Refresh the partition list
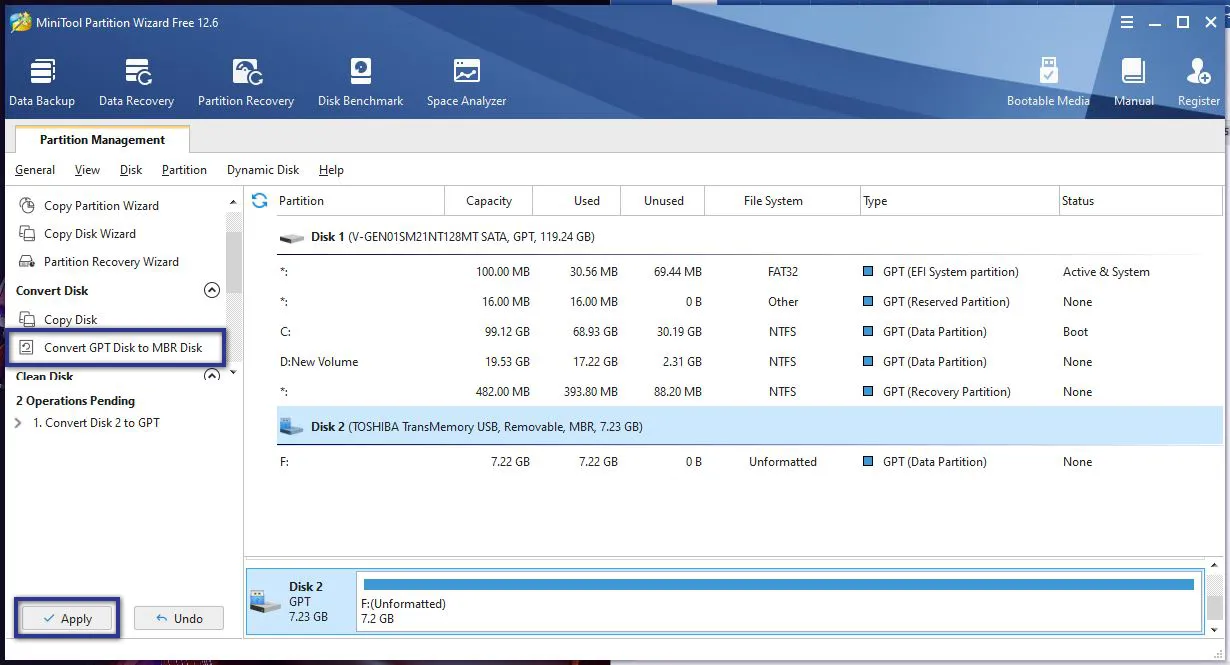Screen dimensions: 1230x665 259,200
